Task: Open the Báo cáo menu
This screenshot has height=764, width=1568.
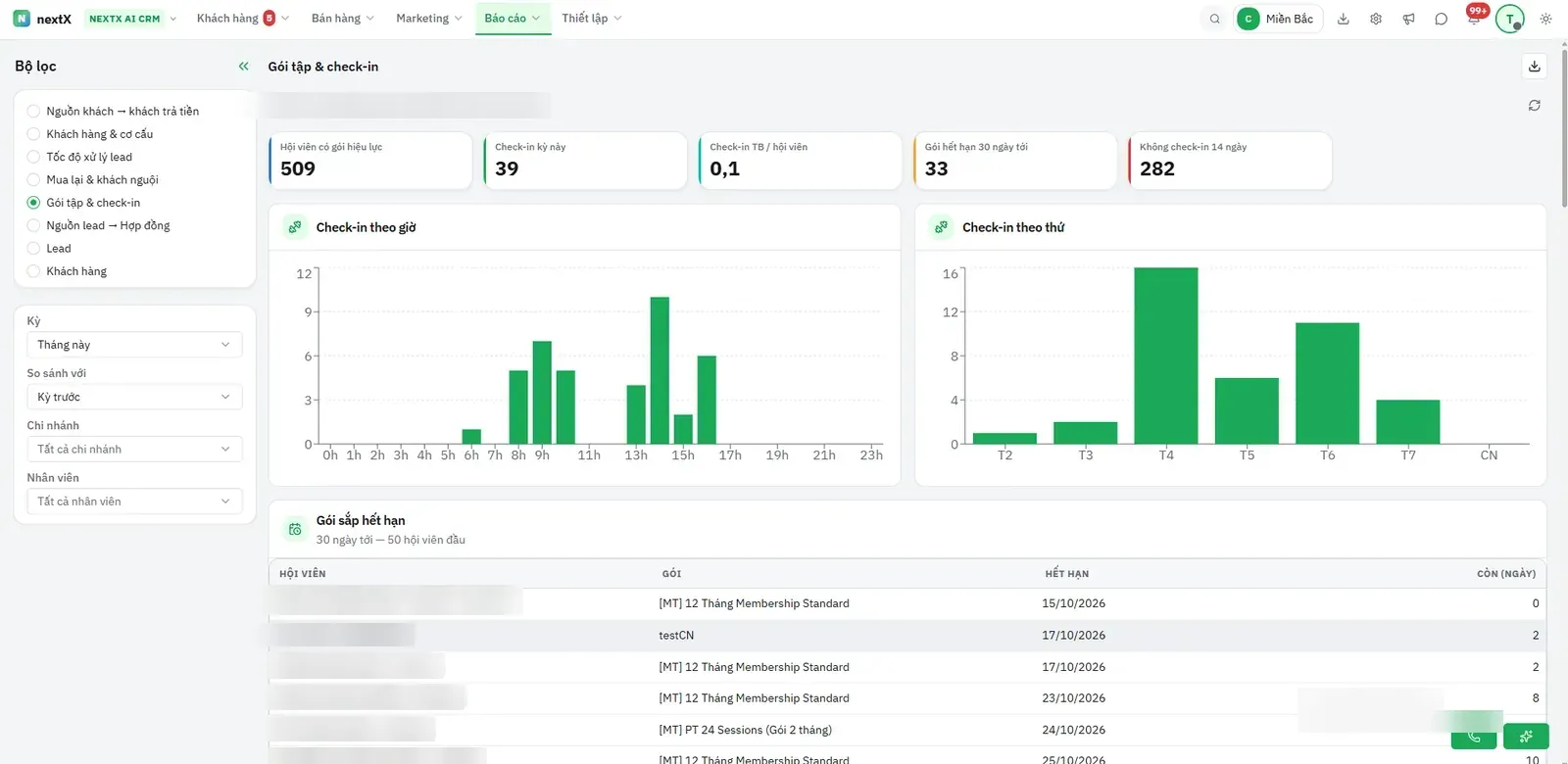Action: (513, 19)
